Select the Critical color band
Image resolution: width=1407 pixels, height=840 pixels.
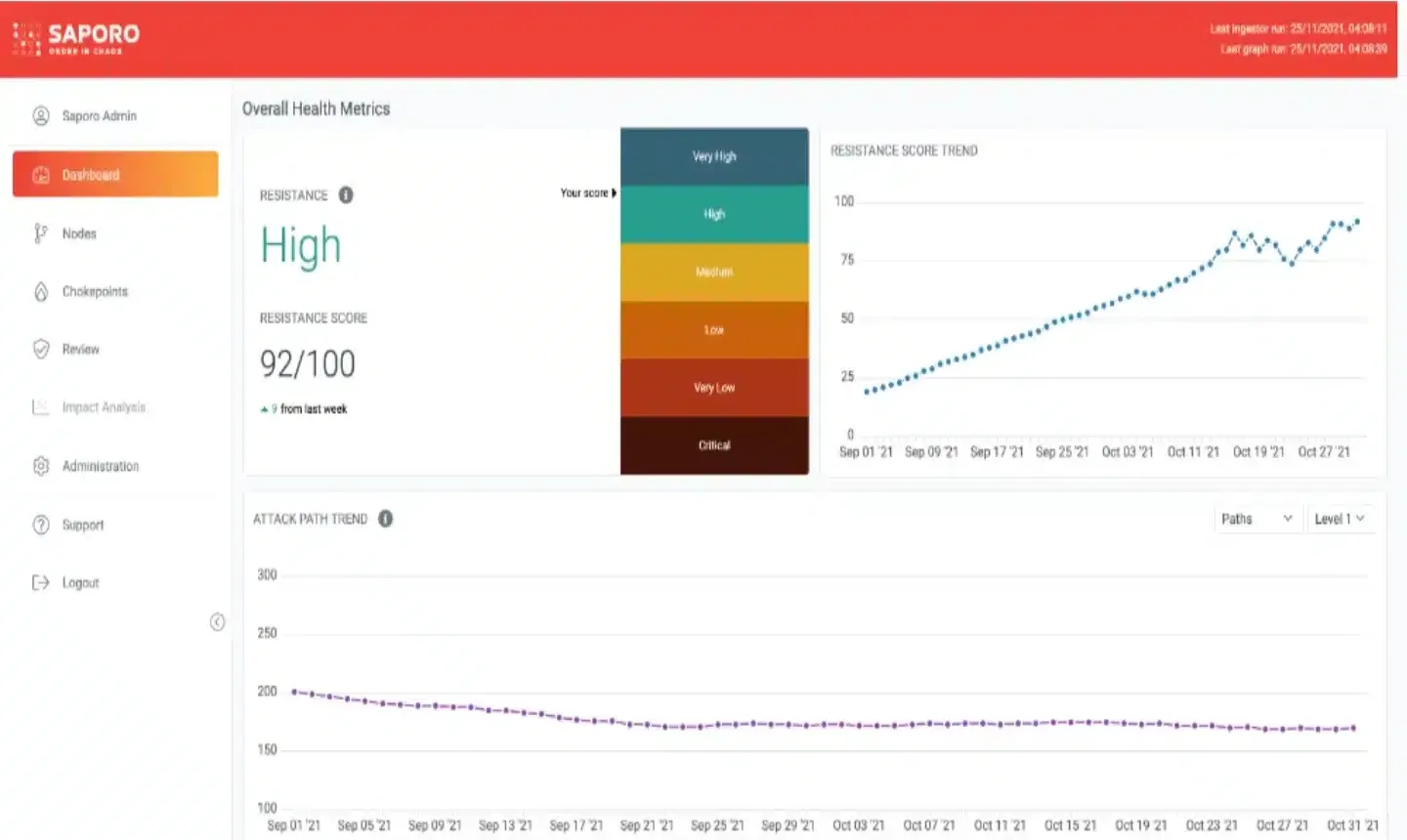[x=714, y=445]
